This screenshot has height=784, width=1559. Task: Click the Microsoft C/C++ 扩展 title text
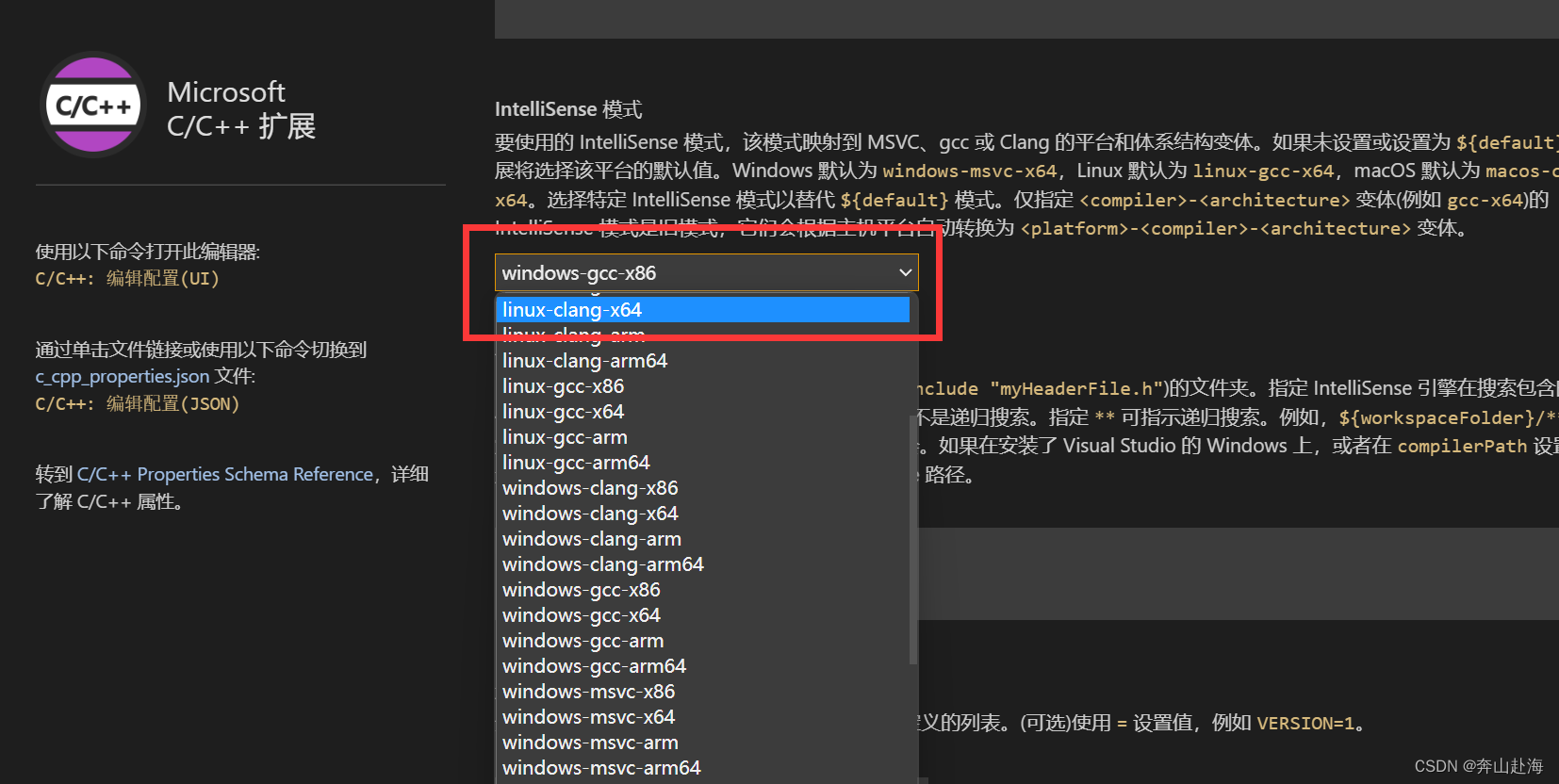click(x=241, y=109)
